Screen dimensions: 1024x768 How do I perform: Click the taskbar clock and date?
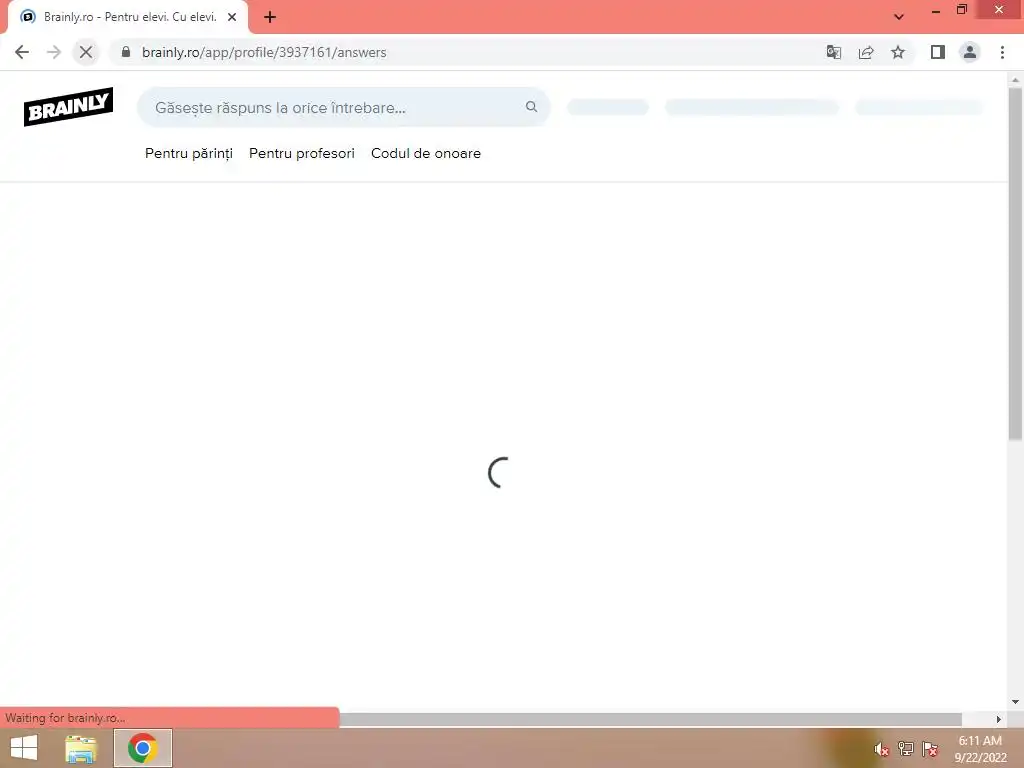[x=980, y=749]
